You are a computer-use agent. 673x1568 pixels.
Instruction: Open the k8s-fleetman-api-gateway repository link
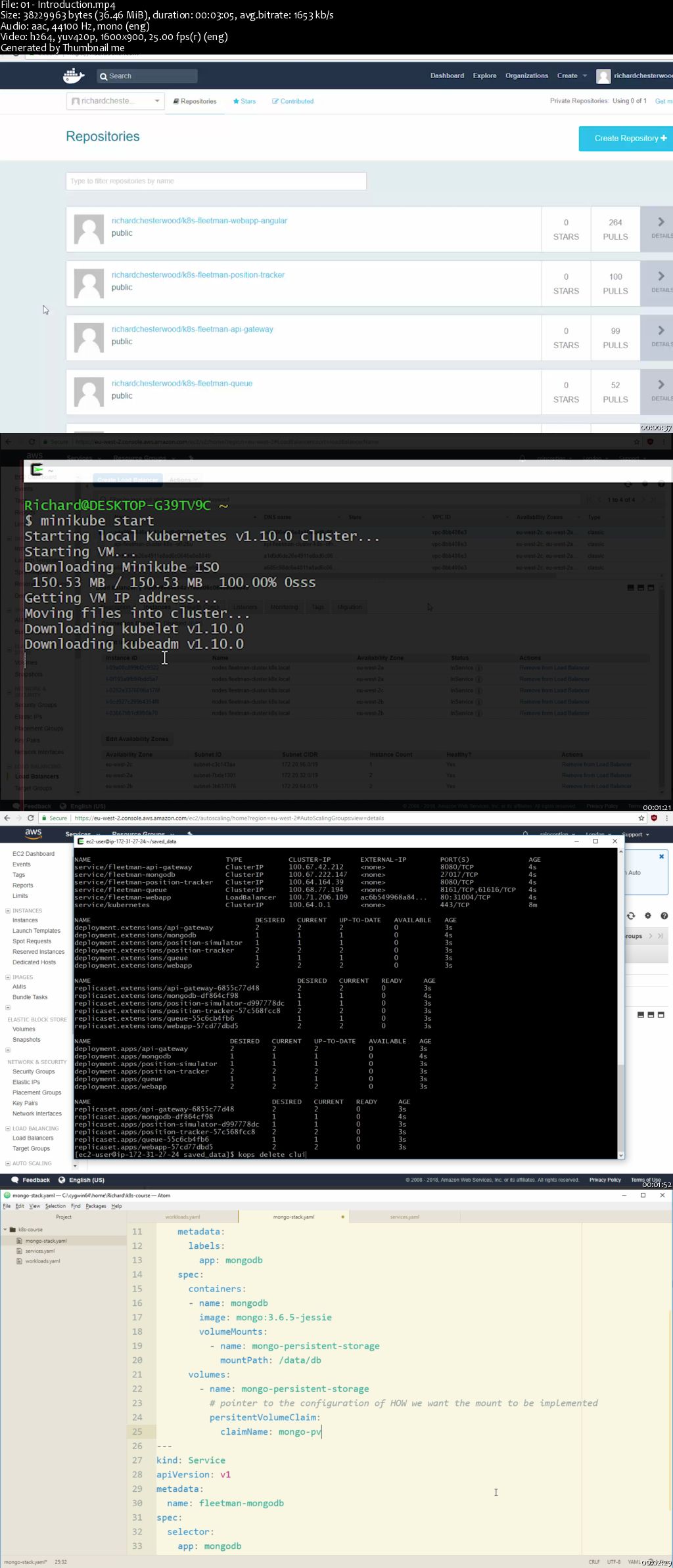192,329
